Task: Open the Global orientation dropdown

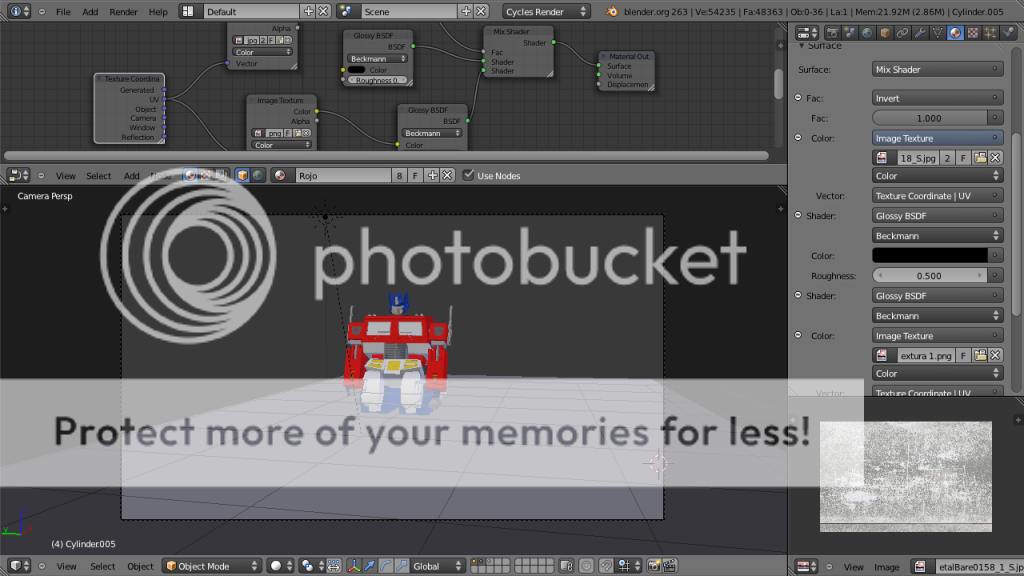Action: [x=437, y=566]
